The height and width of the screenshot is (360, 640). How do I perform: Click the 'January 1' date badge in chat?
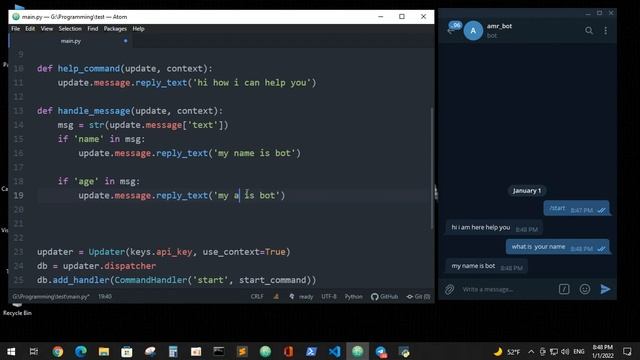point(527,191)
